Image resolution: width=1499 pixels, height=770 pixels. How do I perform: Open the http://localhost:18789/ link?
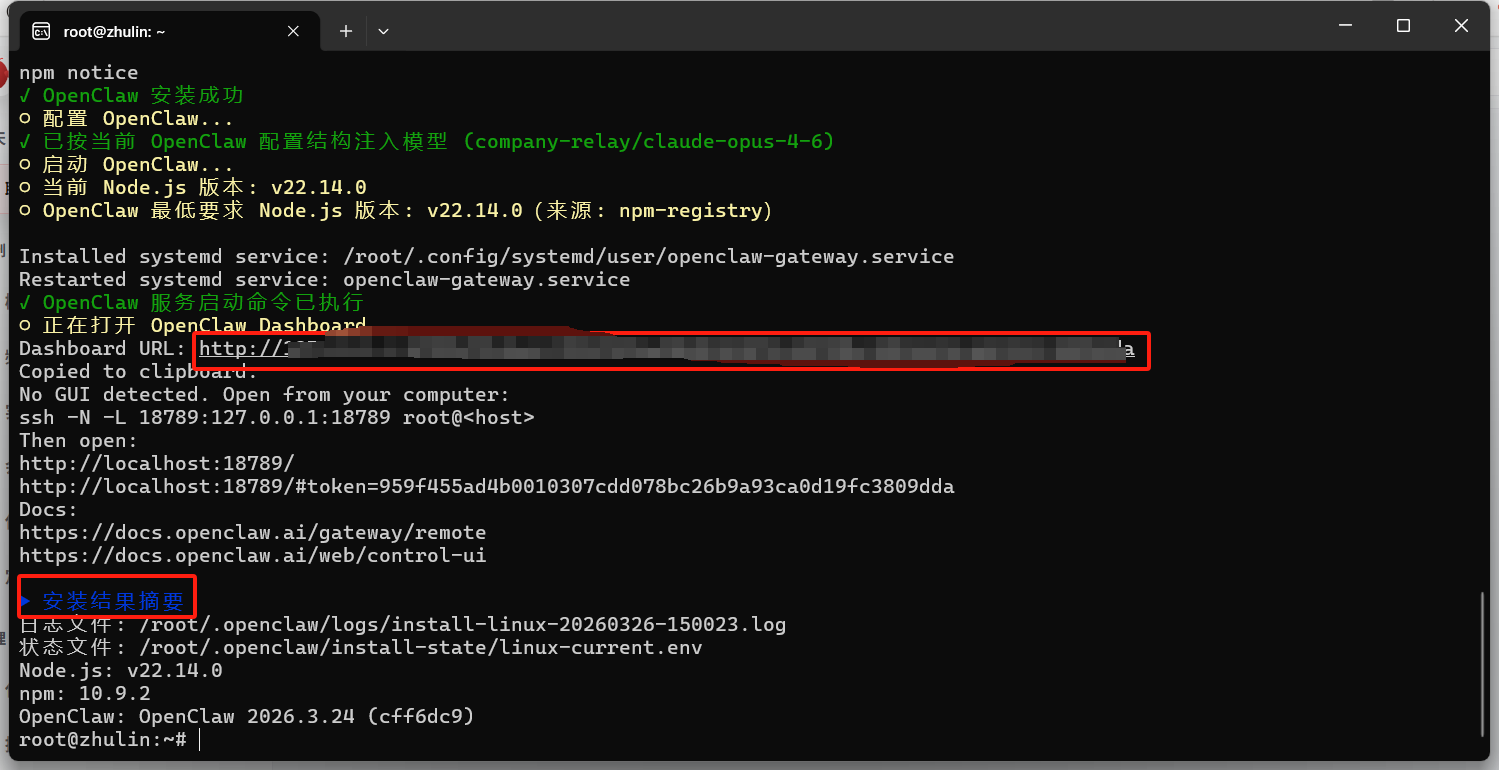[157, 464]
